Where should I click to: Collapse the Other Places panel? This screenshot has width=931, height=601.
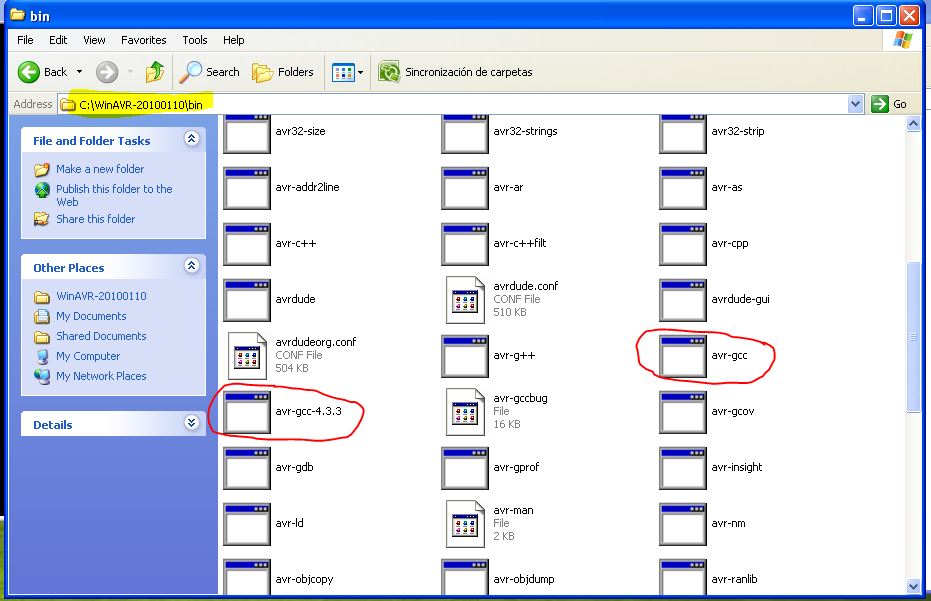coord(191,265)
